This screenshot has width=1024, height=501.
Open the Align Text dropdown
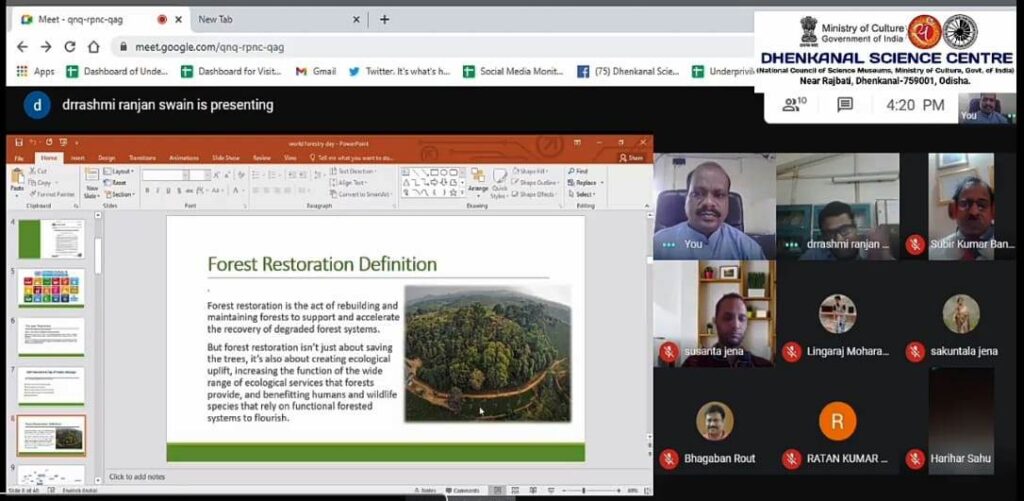350,183
